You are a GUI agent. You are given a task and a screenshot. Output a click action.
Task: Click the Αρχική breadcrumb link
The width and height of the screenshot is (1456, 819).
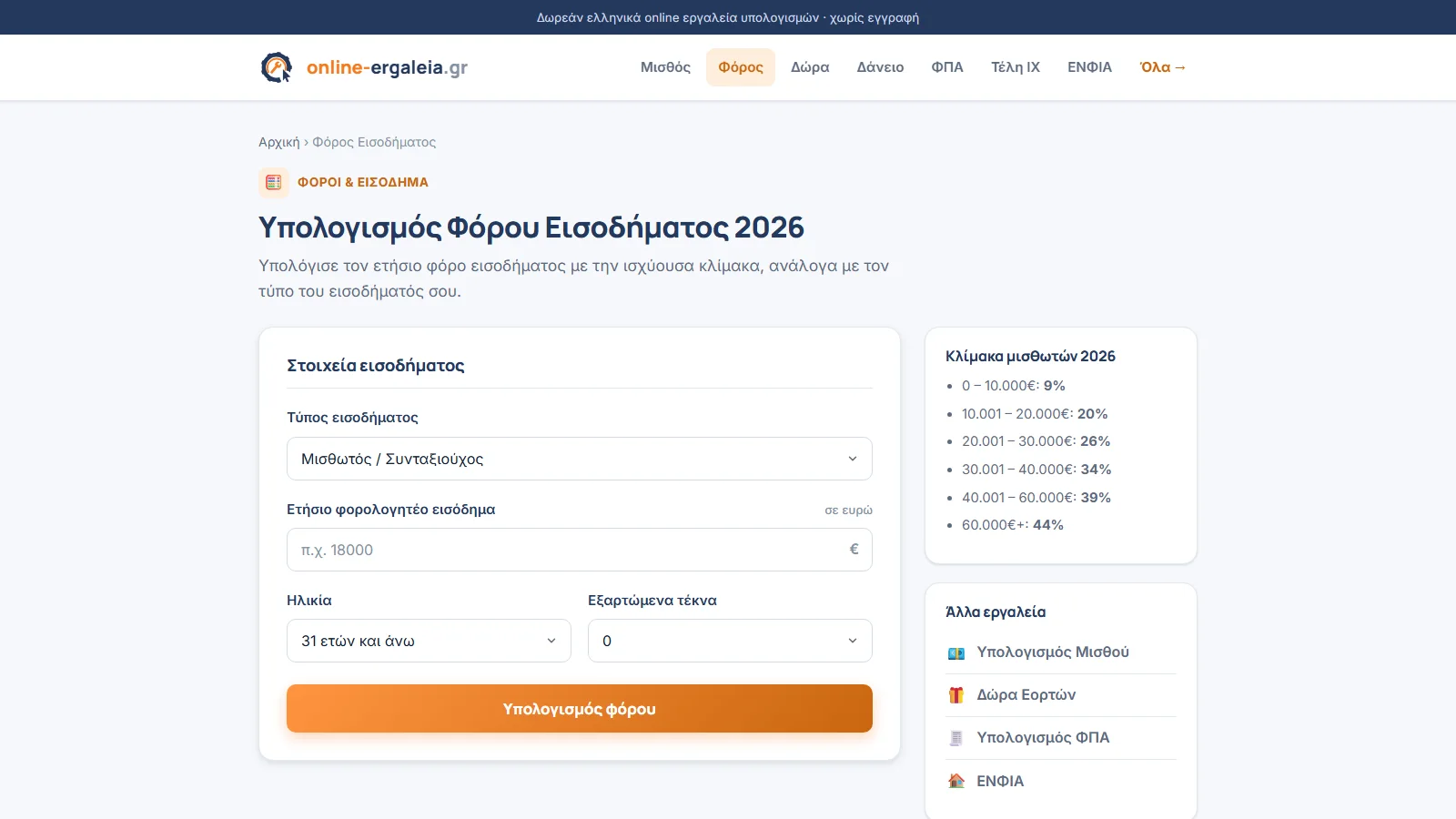click(x=278, y=142)
